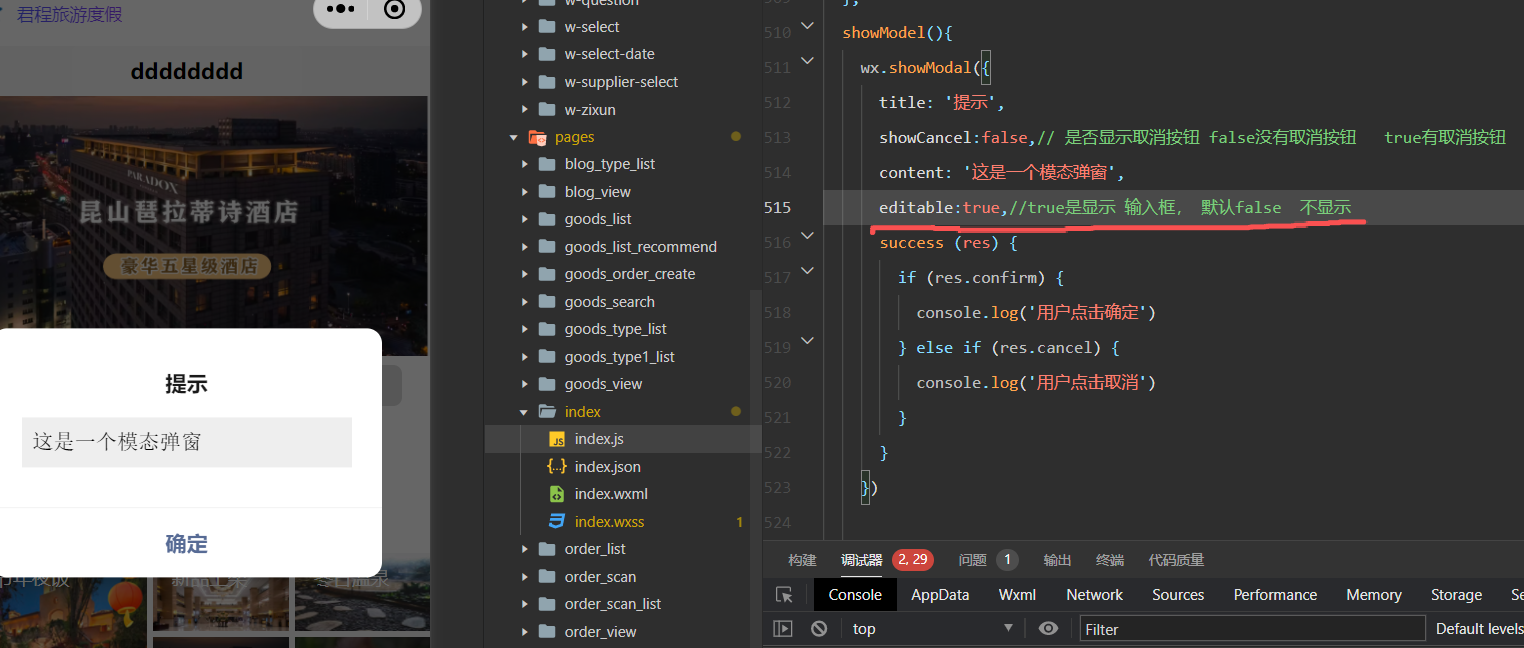The image size is (1524, 648).
Task: Open the mini program three-dots menu
Action: click(341, 9)
